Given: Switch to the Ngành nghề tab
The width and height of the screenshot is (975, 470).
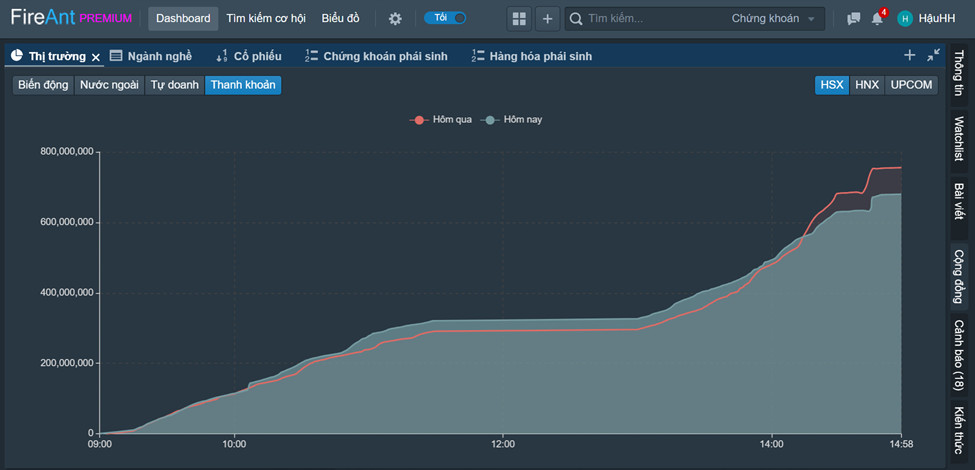Looking at the screenshot, I should pyautogui.click(x=150, y=56).
